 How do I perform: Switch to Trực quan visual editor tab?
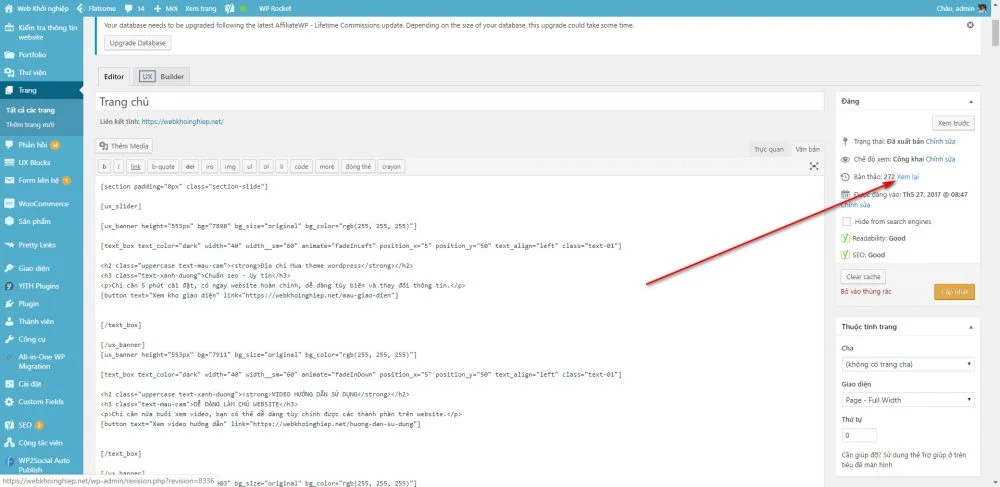click(x=768, y=149)
